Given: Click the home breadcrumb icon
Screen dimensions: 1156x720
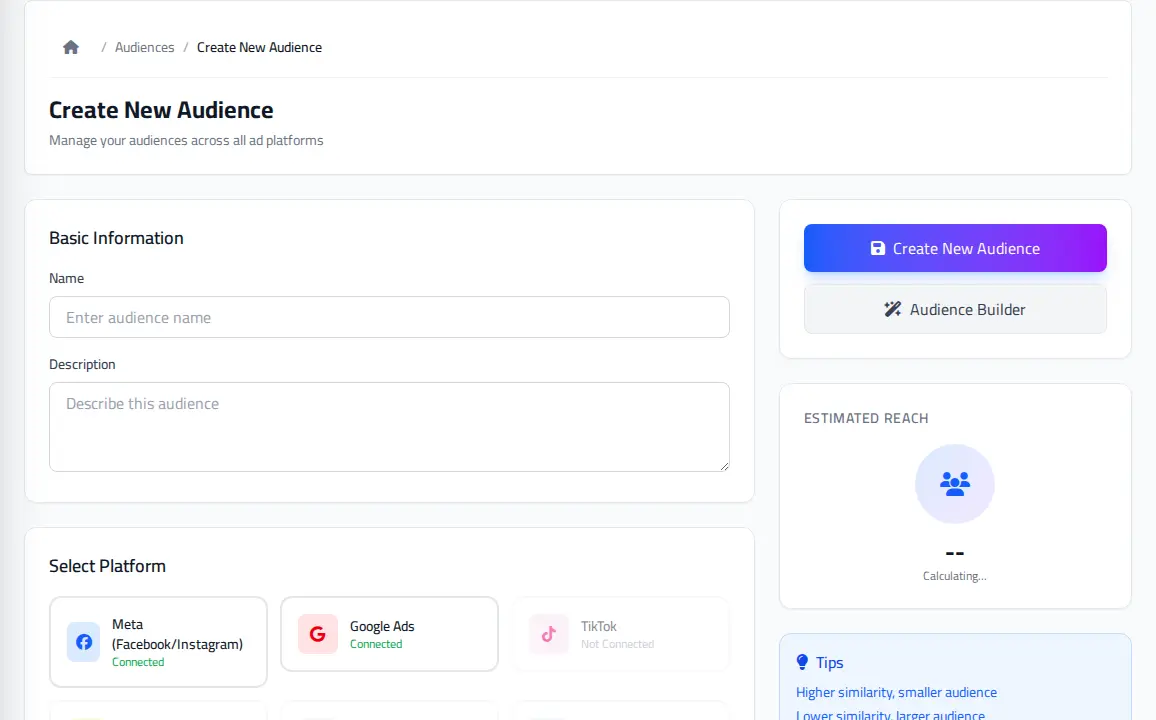Looking at the screenshot, I should (71, 47).
